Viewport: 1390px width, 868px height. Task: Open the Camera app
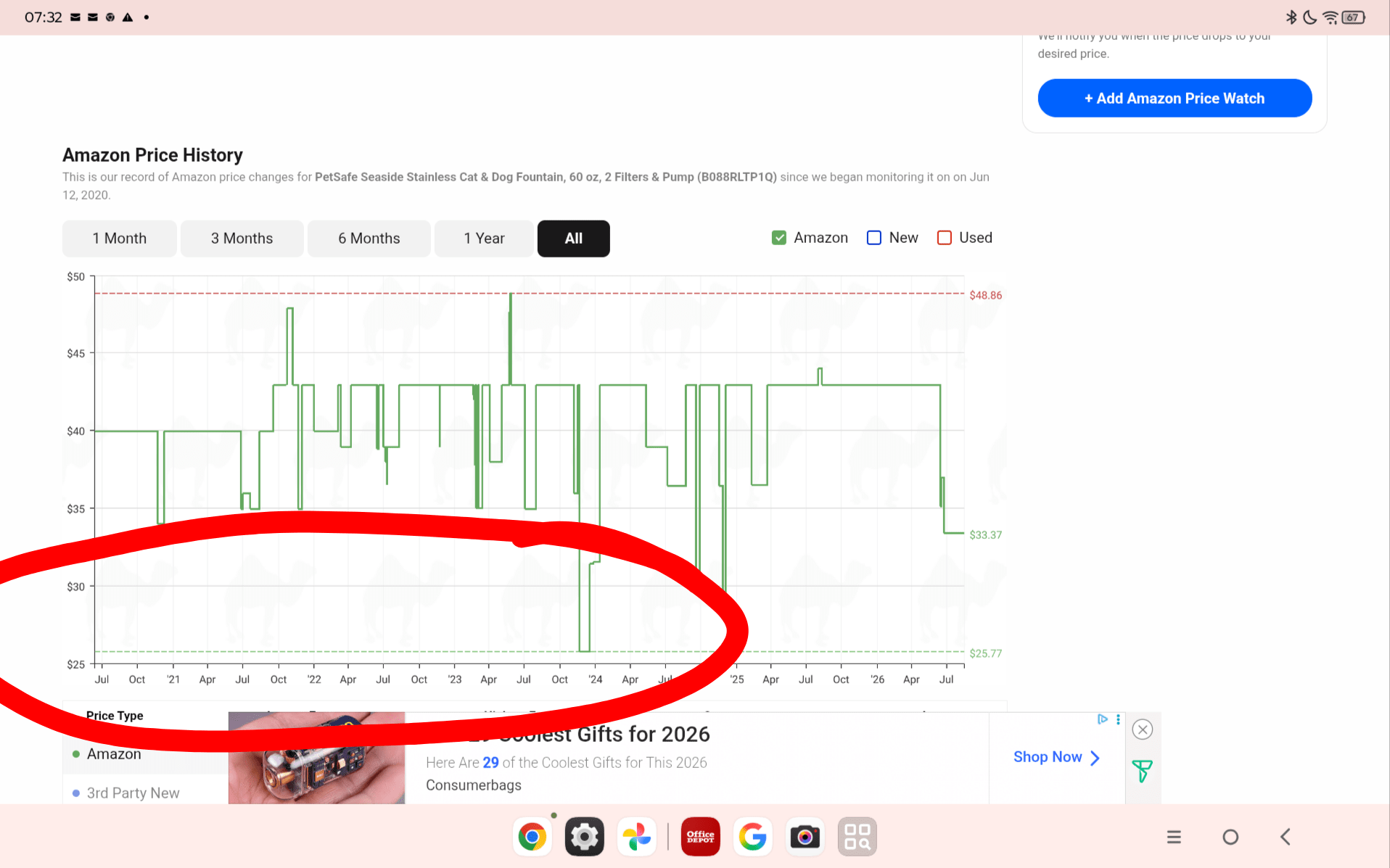(805, 837)
